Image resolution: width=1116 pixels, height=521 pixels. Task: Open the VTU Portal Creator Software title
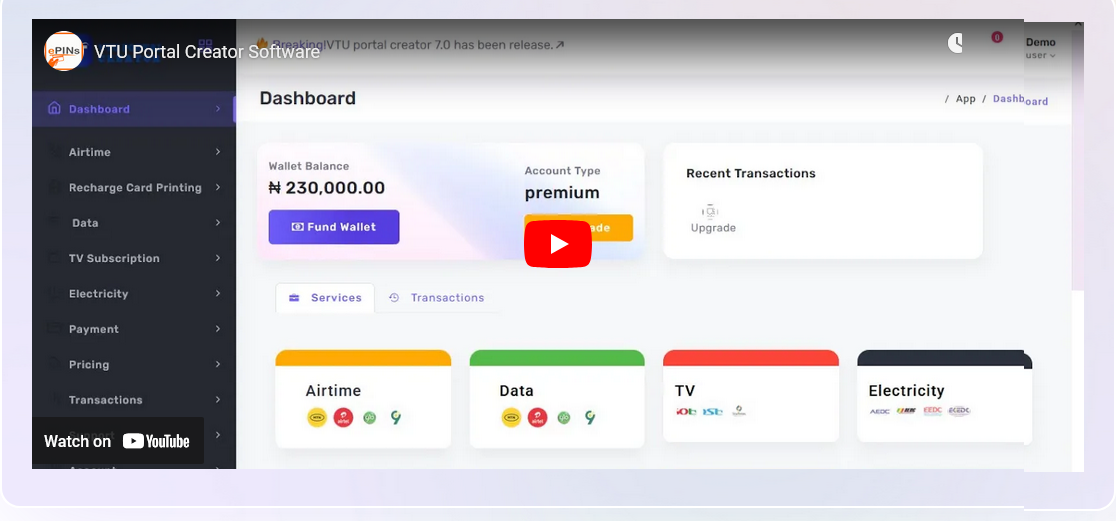pos(207,52)
